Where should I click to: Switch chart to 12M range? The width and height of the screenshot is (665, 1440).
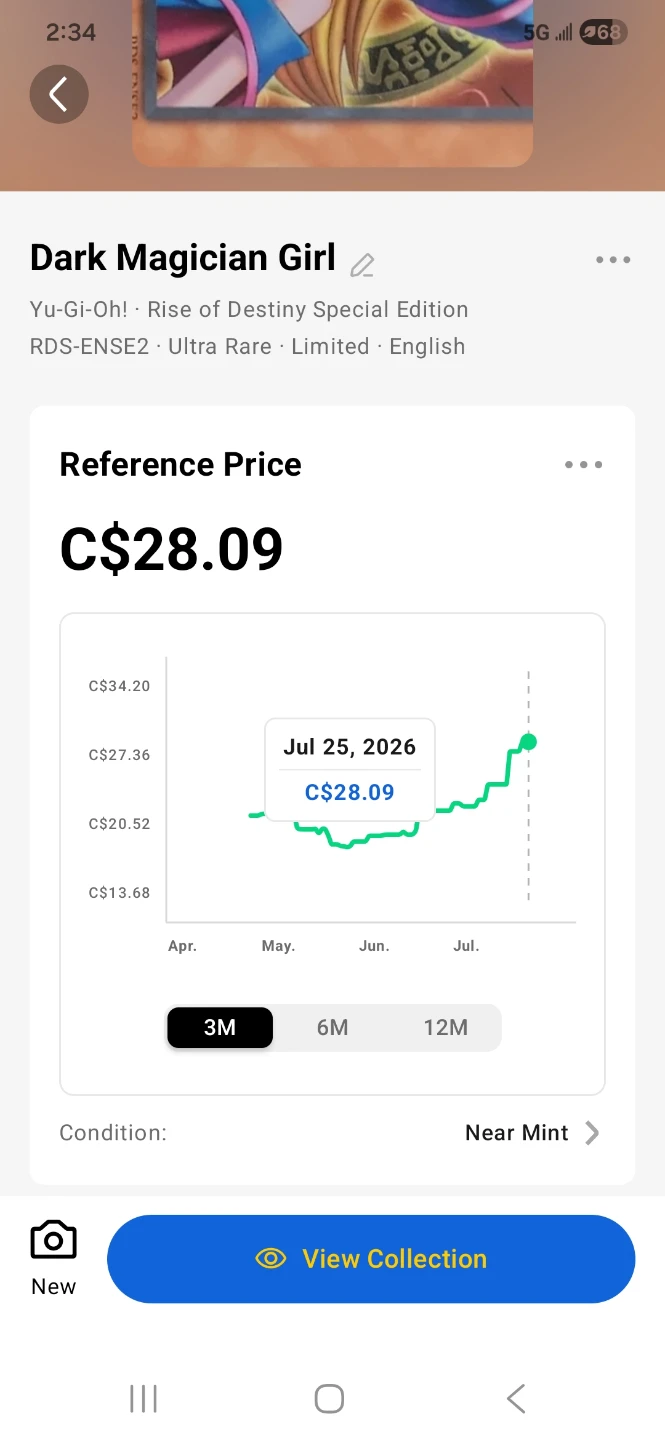[x=445, y=1028]
